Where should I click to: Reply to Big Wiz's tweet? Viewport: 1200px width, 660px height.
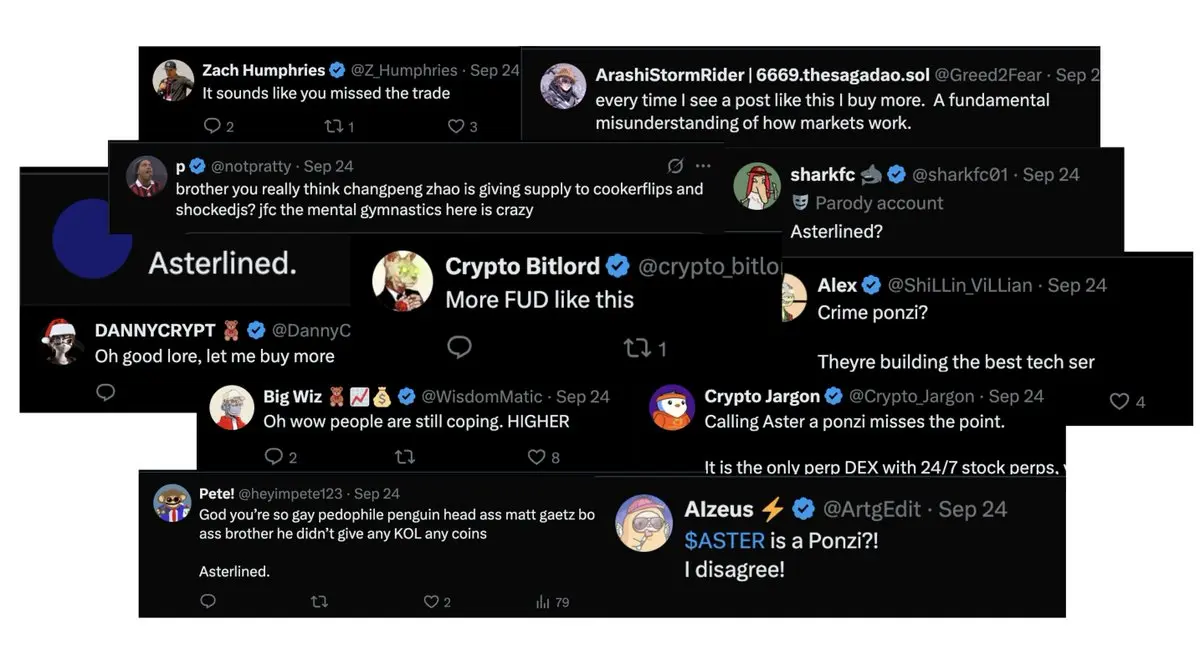pyautogui.click(x=273, y=457)
